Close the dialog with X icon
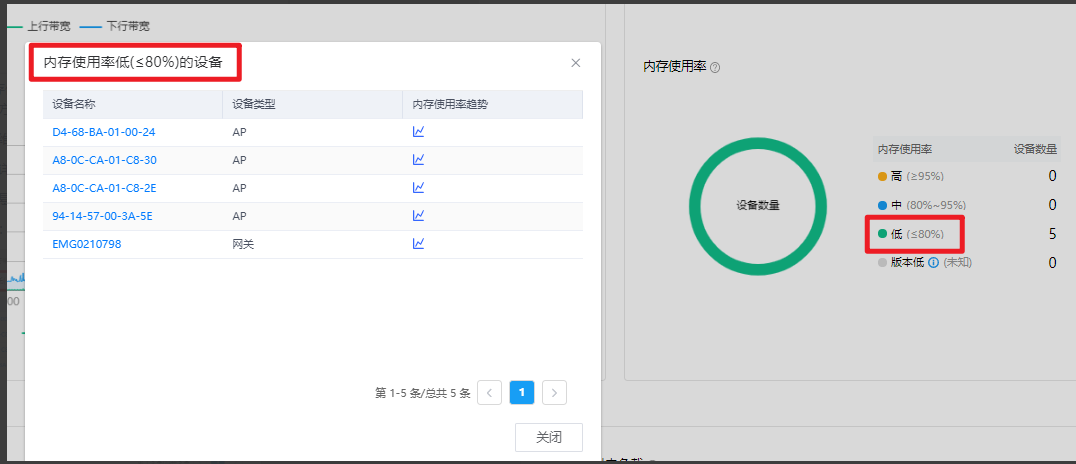 pos(576,63)
